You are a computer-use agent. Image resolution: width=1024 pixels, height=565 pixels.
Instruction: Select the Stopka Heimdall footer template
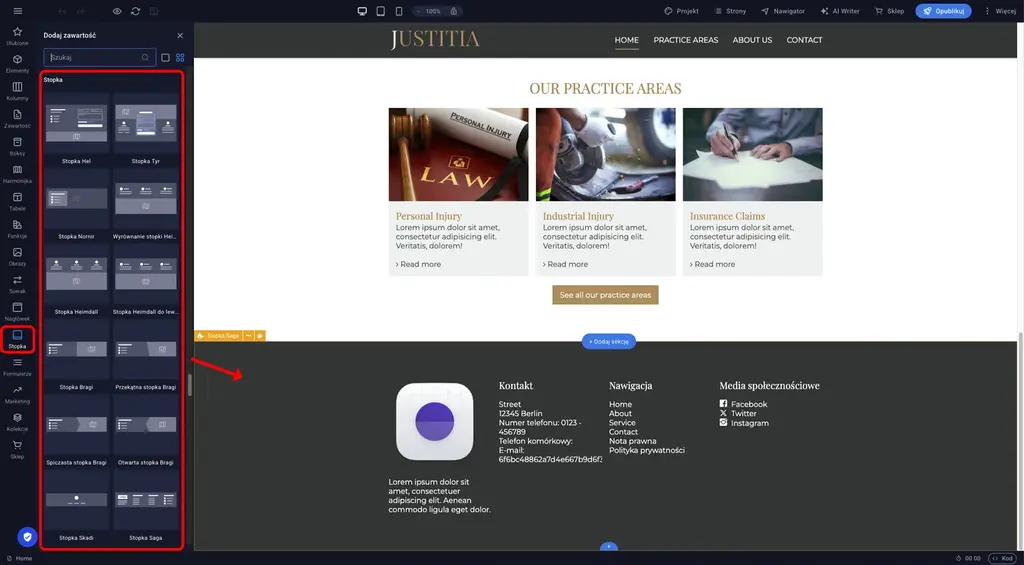tap(76, 280)
